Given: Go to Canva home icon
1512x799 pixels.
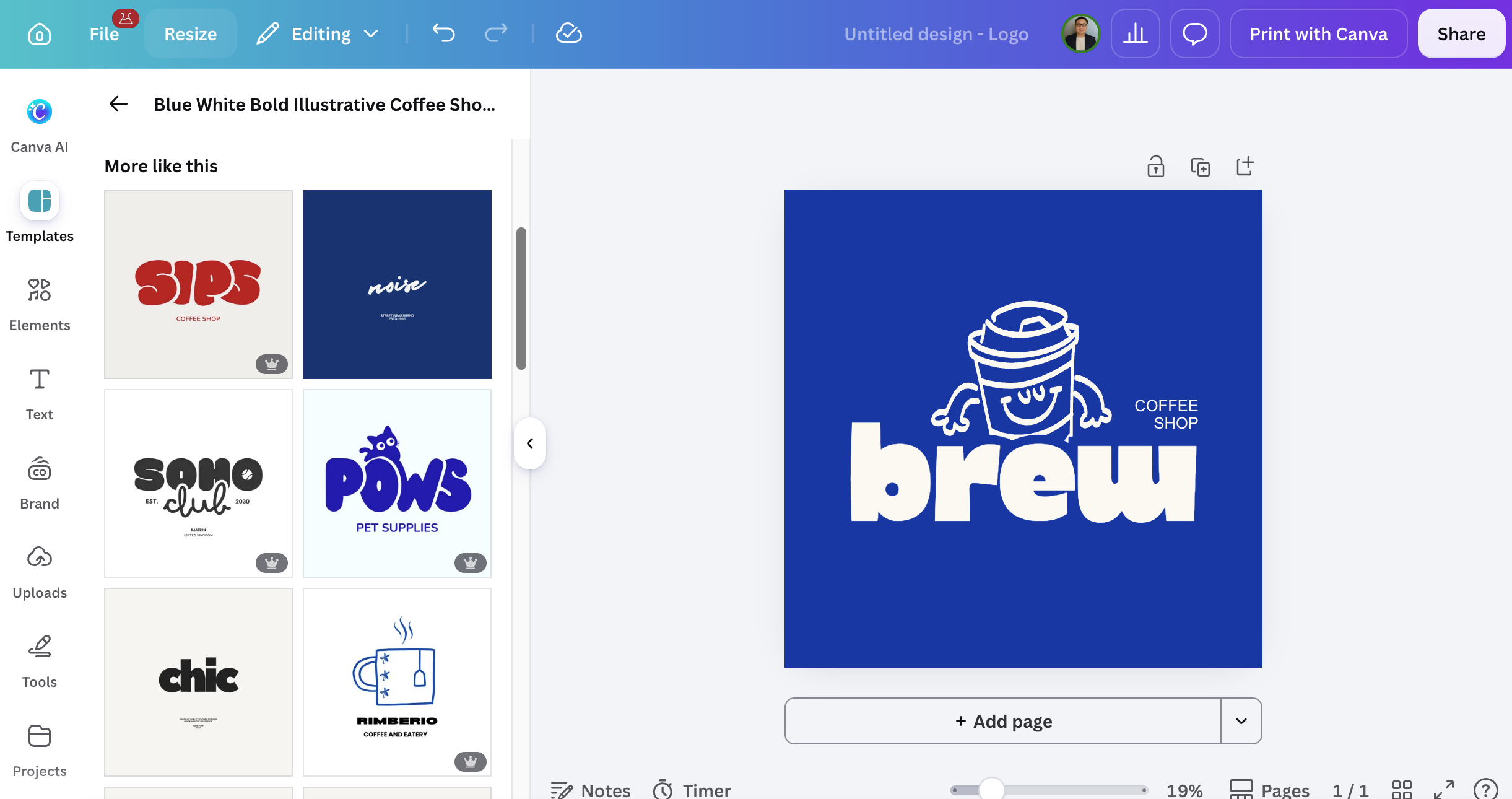Looking at the screenshot, I should coord(40,34).
